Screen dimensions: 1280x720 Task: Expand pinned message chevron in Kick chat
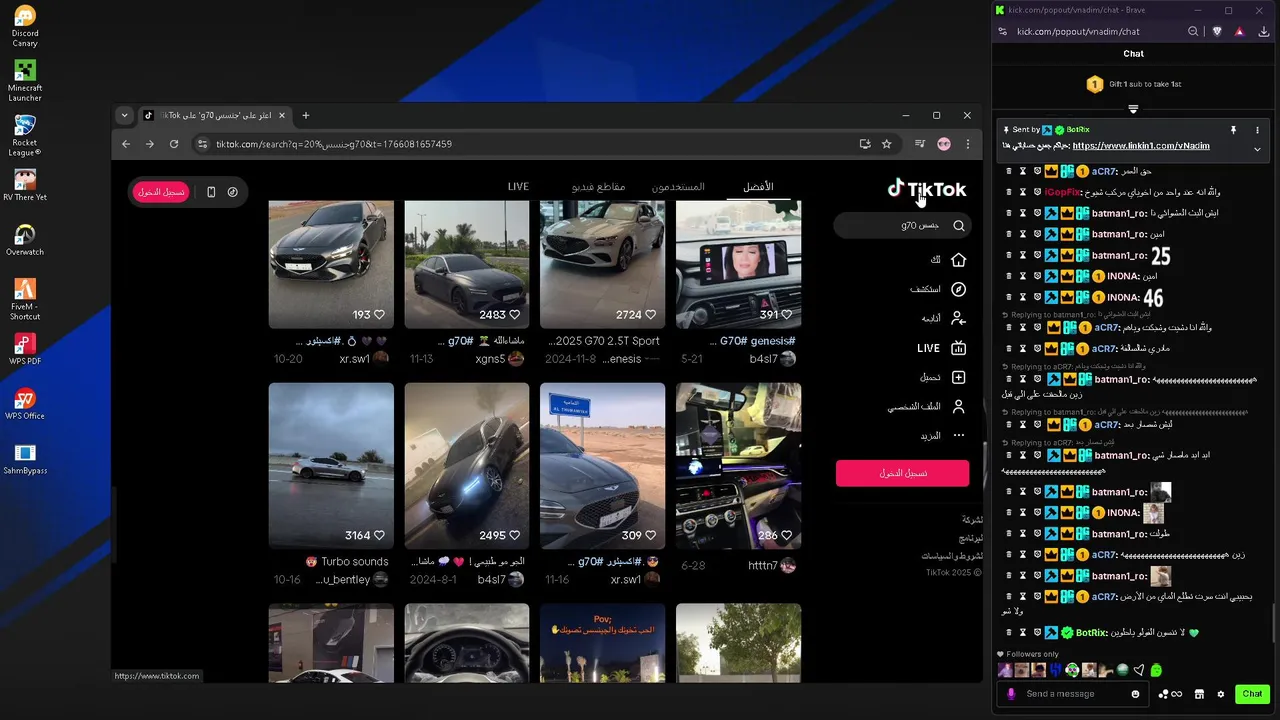pyautogui.click(x=1257, y=149)
